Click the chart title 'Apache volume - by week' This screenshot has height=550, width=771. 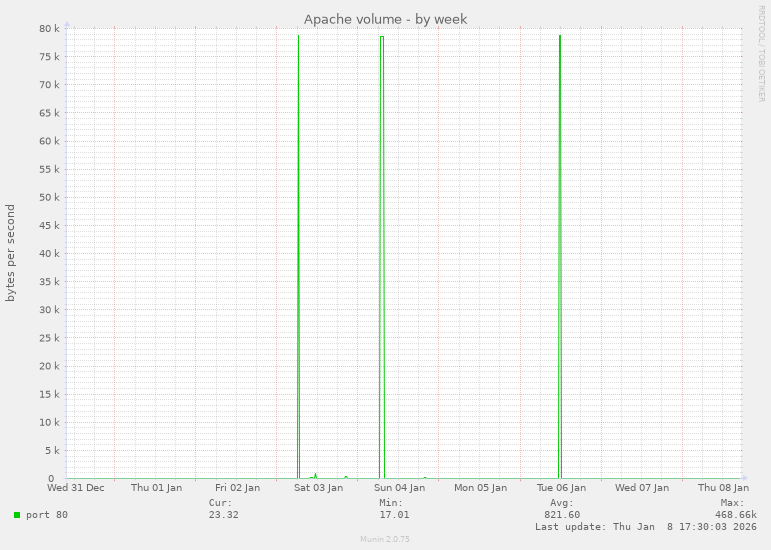point(386,19)
